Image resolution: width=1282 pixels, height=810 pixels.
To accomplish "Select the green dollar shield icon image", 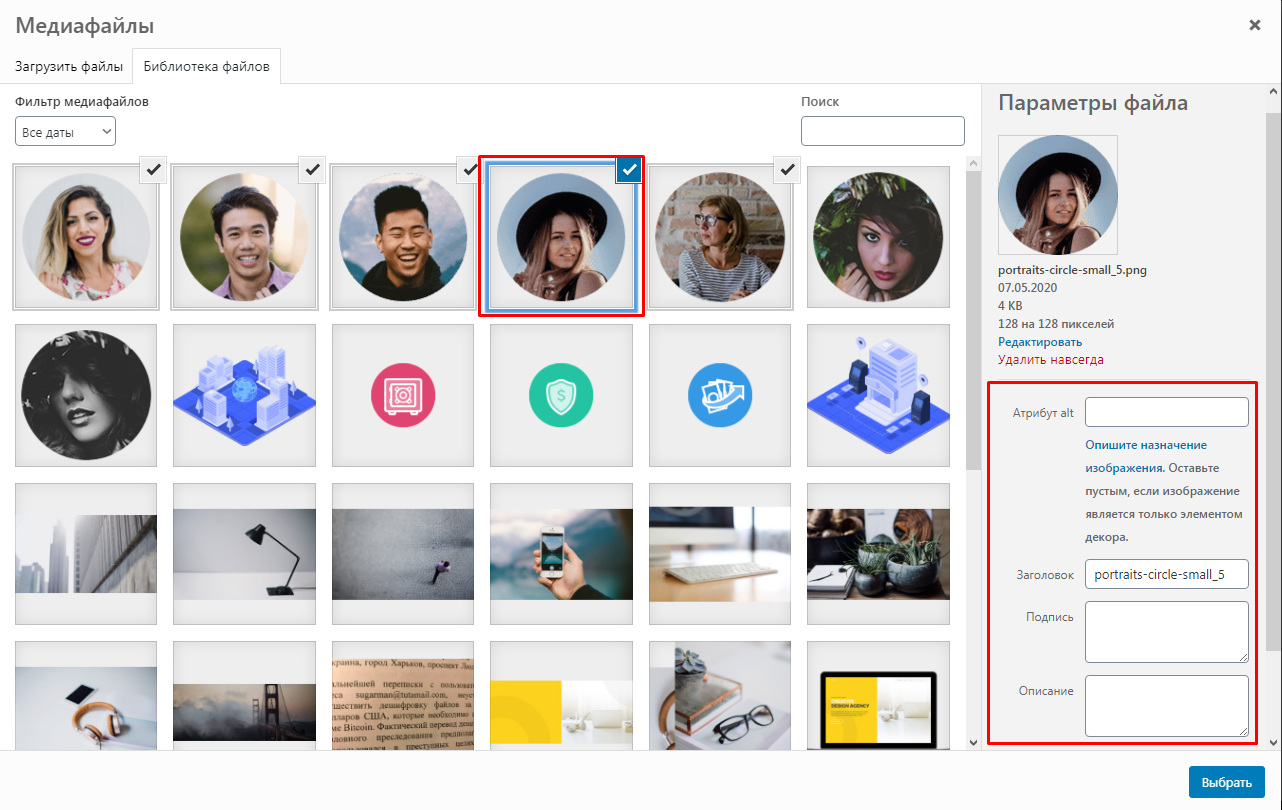I will [561, 395].
